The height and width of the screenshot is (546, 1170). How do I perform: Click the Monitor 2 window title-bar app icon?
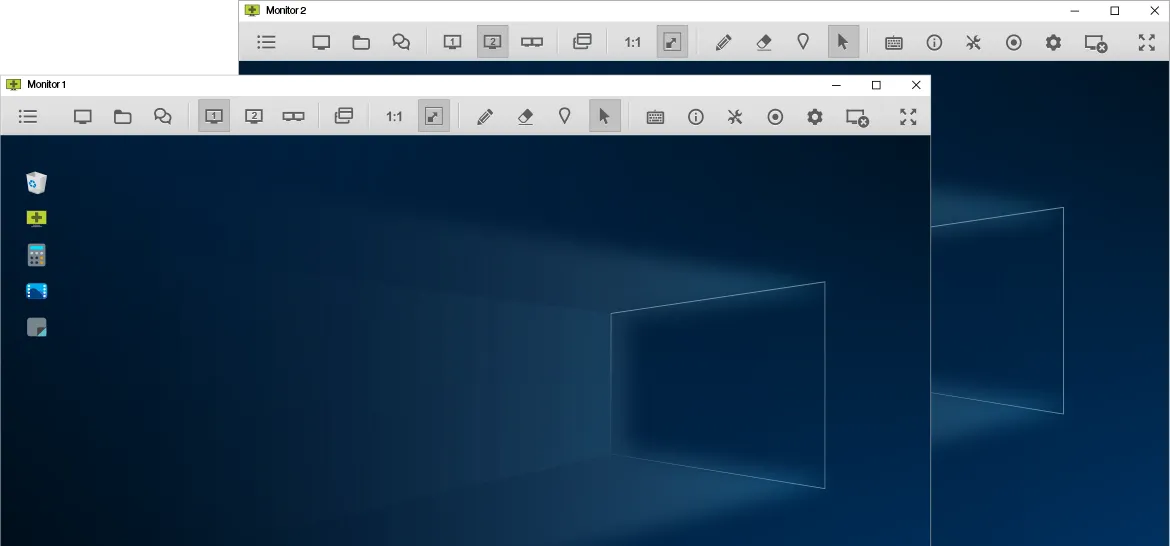click(252, 10)
